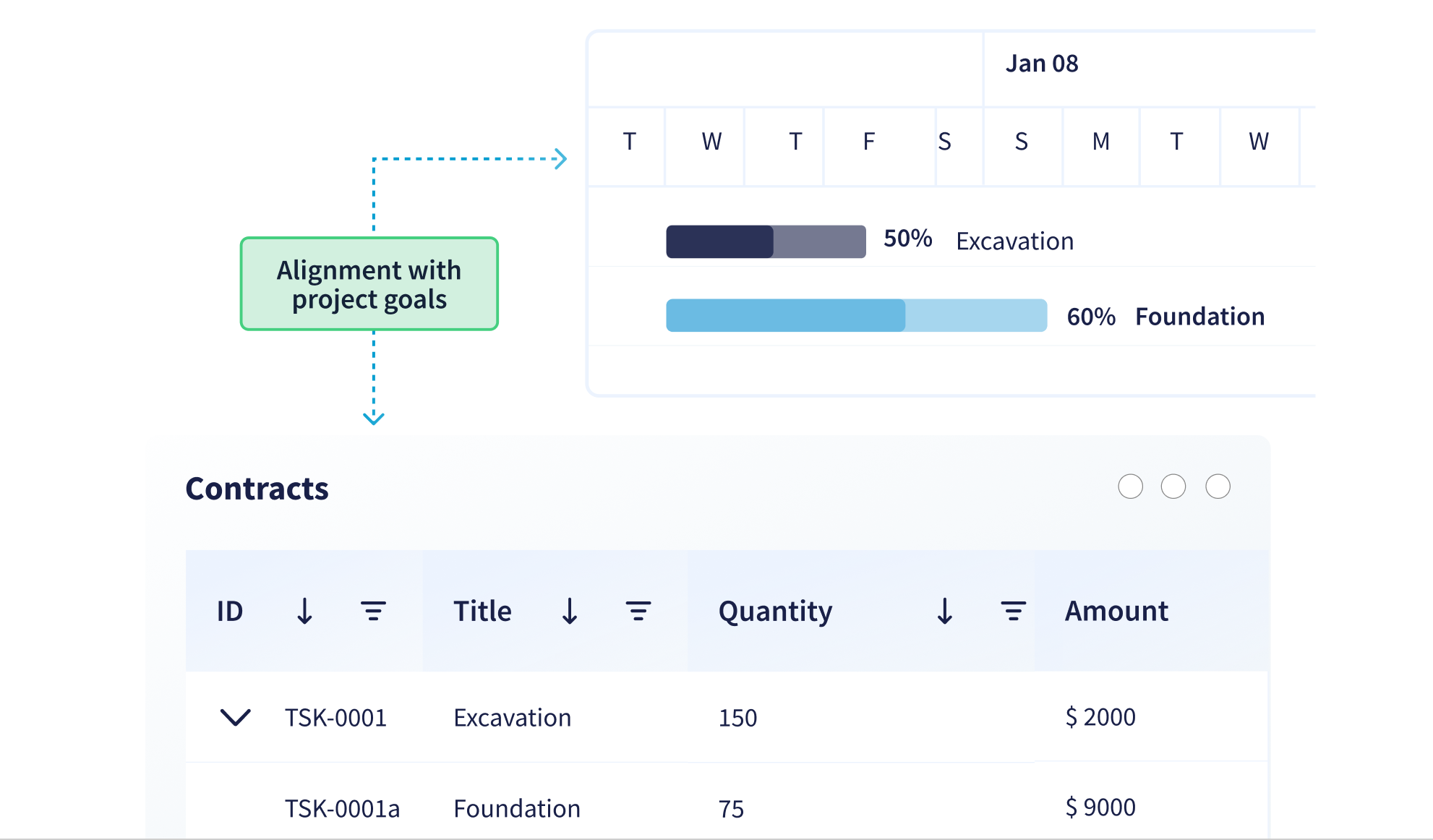Collapse the TSK-0001 row chevron

point(235,717)
